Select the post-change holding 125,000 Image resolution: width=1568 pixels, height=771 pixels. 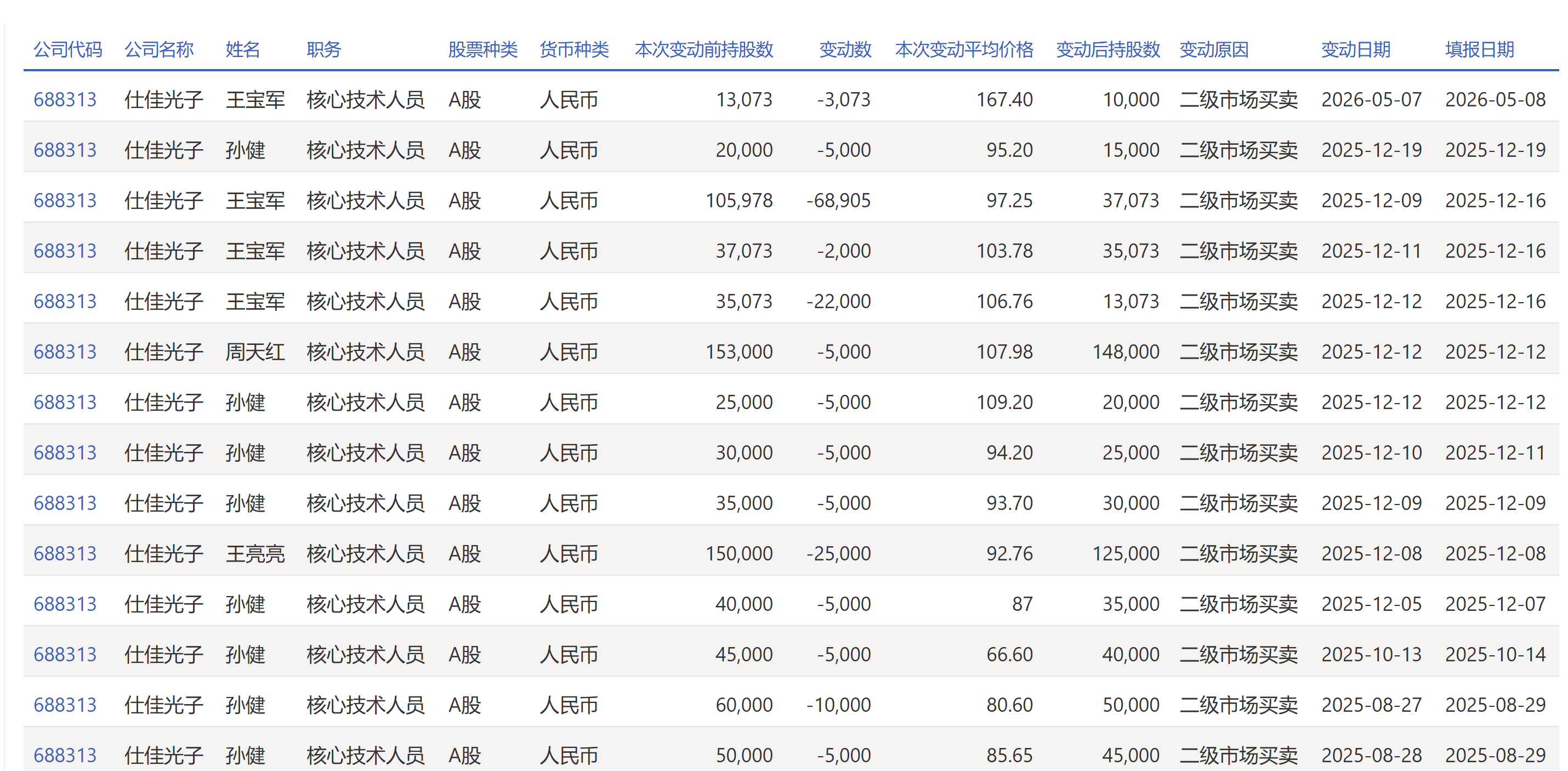(x=1126, y=554)
